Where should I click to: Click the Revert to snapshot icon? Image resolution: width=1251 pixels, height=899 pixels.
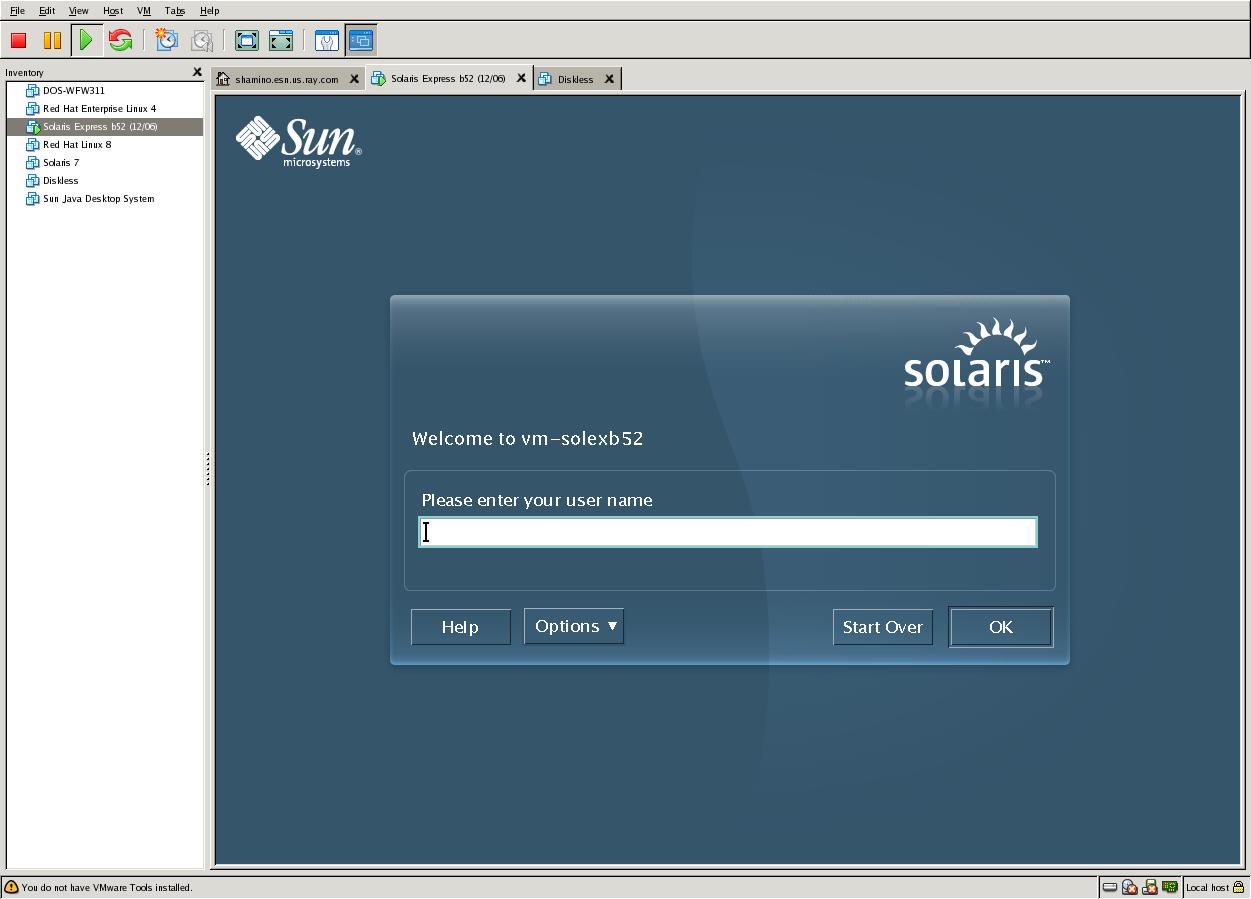pyautogui.click(x=202, y=40)
